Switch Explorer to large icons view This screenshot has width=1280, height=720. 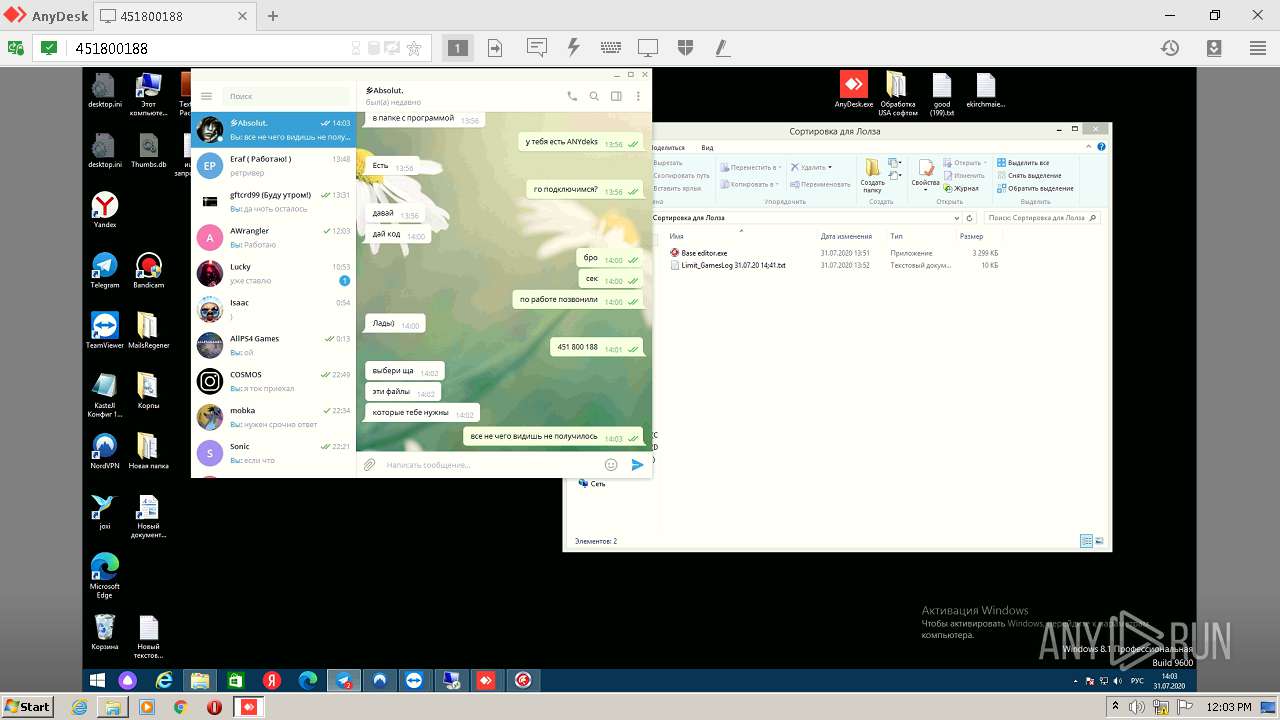(1099, 541)
